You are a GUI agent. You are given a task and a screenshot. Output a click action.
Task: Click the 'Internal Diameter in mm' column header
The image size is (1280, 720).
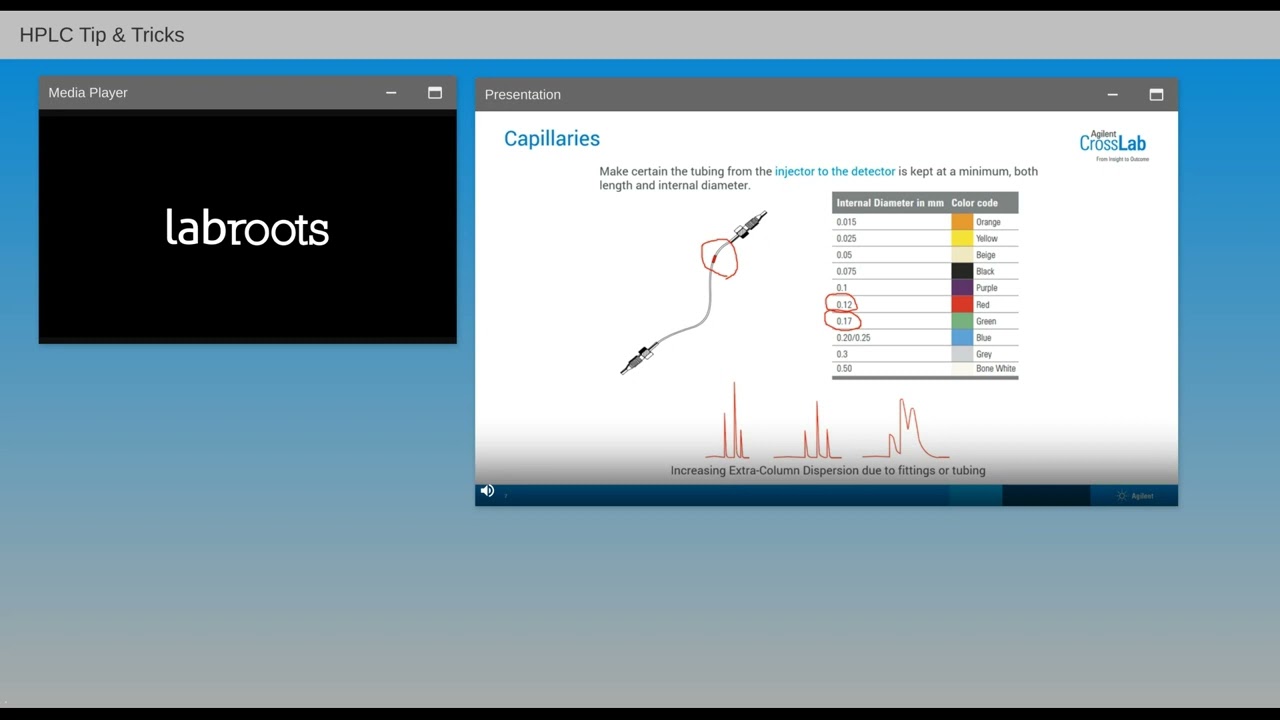tap(890, 203)
